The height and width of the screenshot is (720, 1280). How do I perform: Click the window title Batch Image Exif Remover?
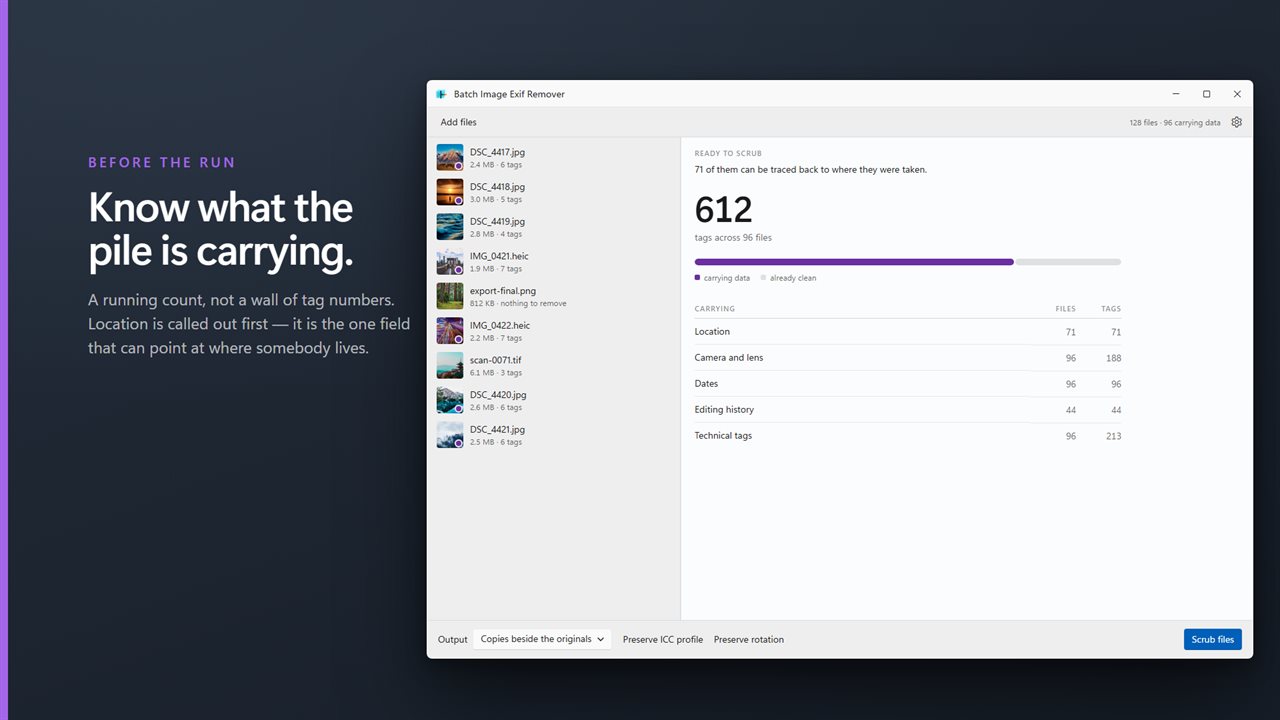pos(509,94)
